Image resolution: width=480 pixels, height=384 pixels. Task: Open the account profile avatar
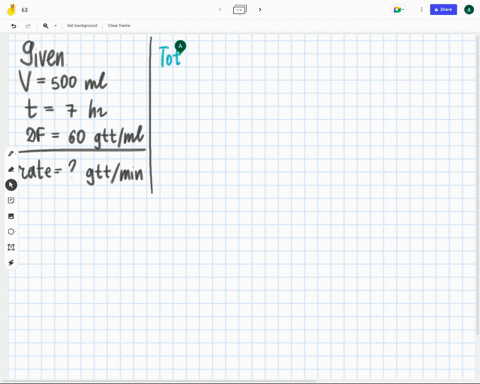coord(469,10)
